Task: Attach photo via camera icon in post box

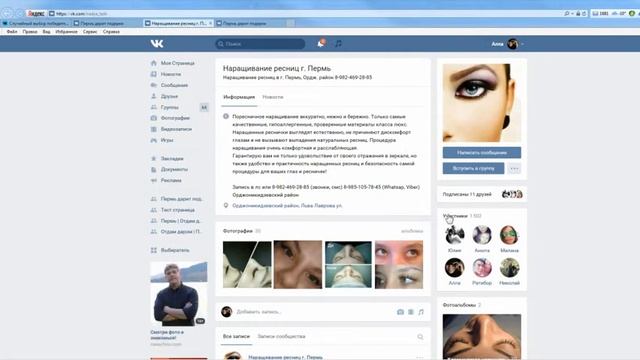Action: [400, 312]
